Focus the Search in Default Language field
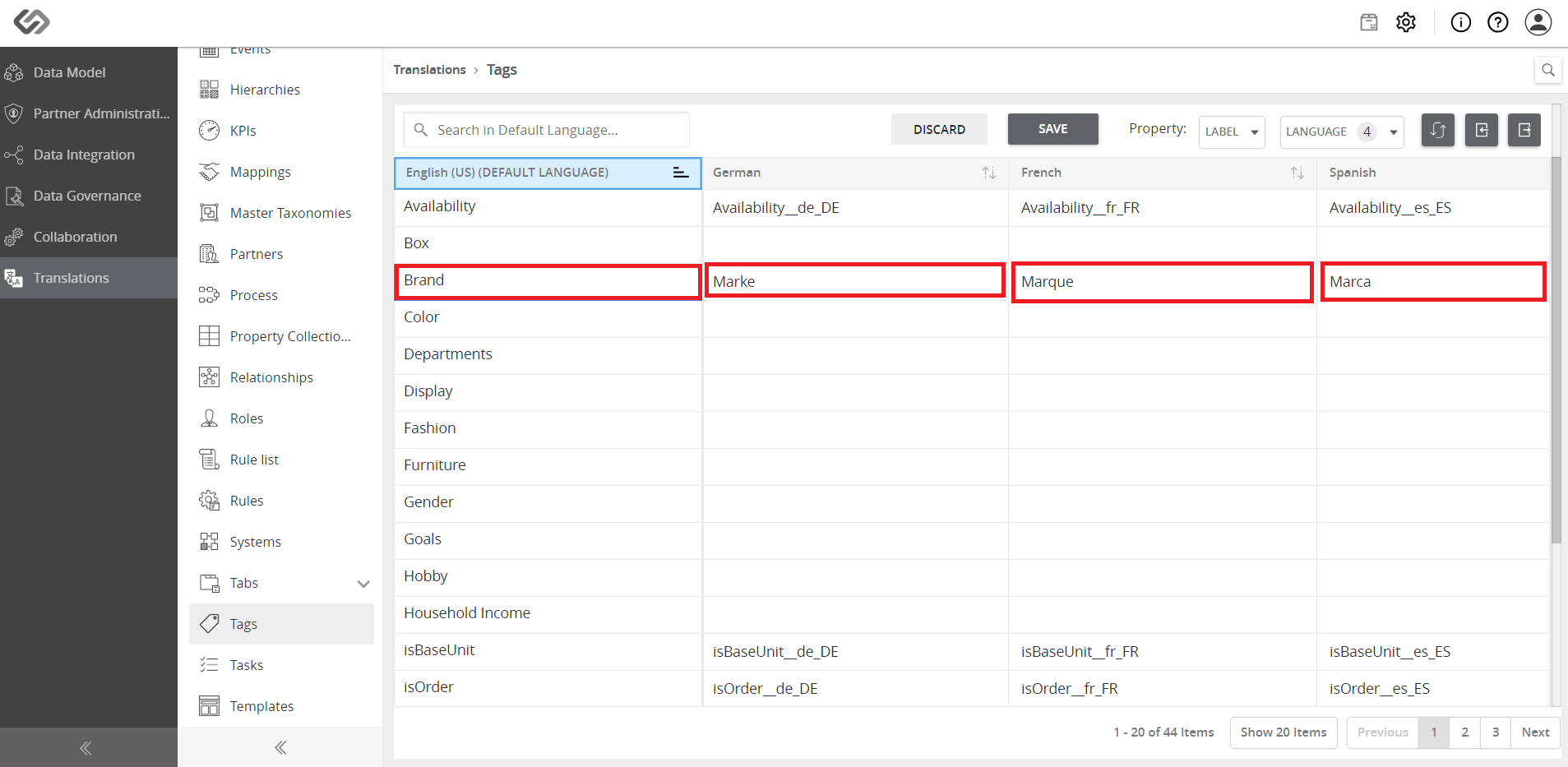This screenshot has height=767, width=1568. coord(547,130)
